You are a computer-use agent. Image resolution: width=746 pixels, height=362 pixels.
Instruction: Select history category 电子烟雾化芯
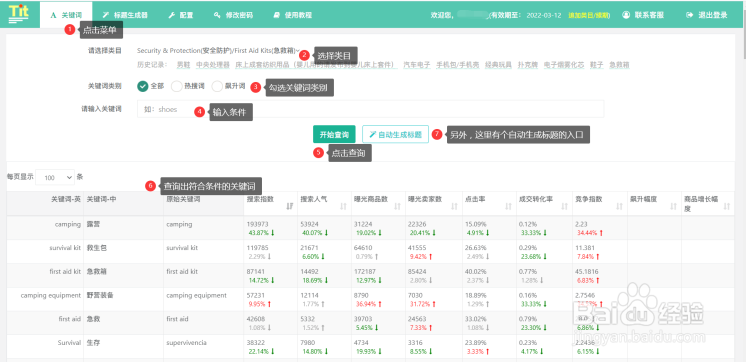click(564, 65)
